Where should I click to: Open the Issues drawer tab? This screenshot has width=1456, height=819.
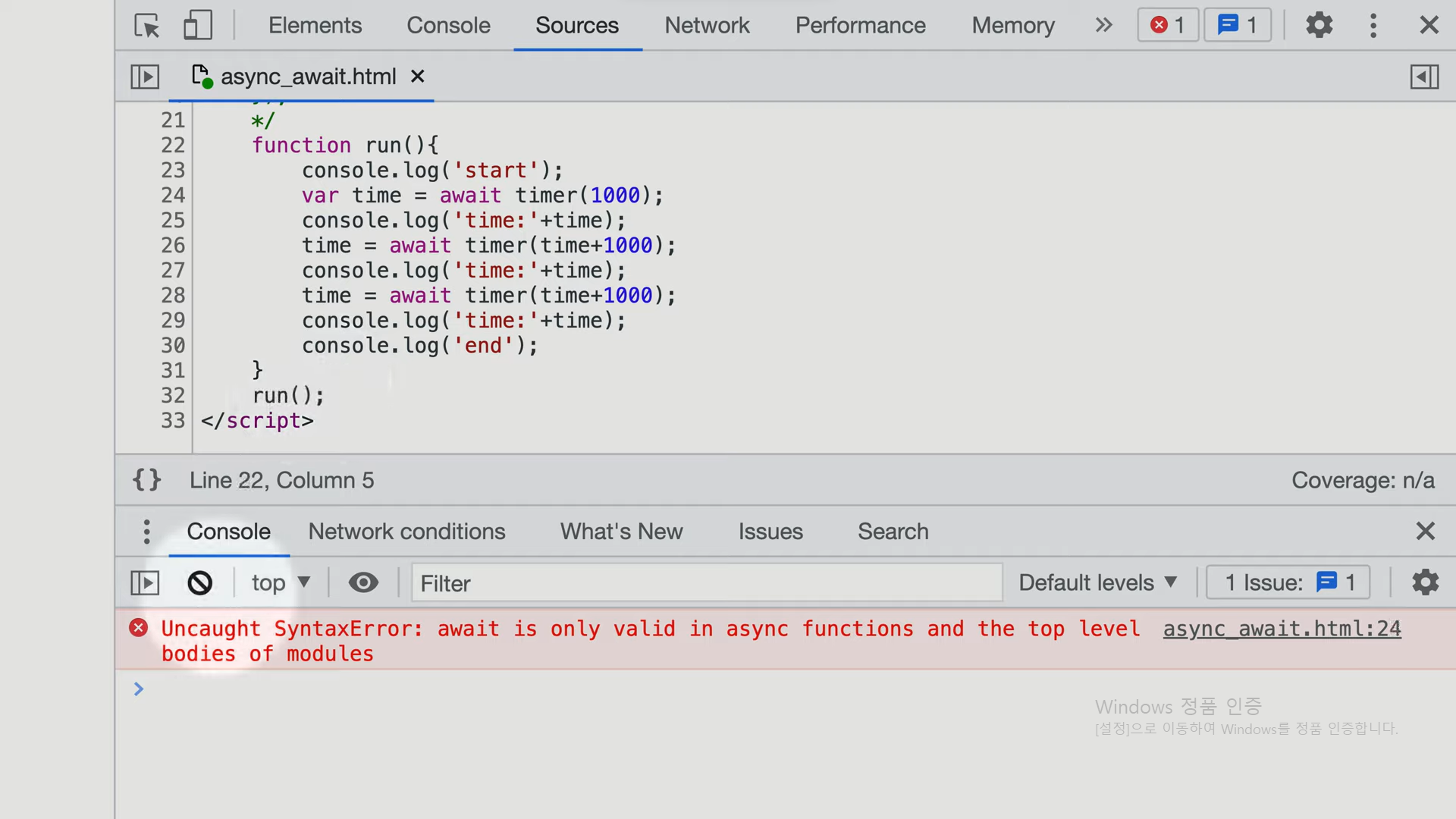pyautogui.click(x=770, y=532)
